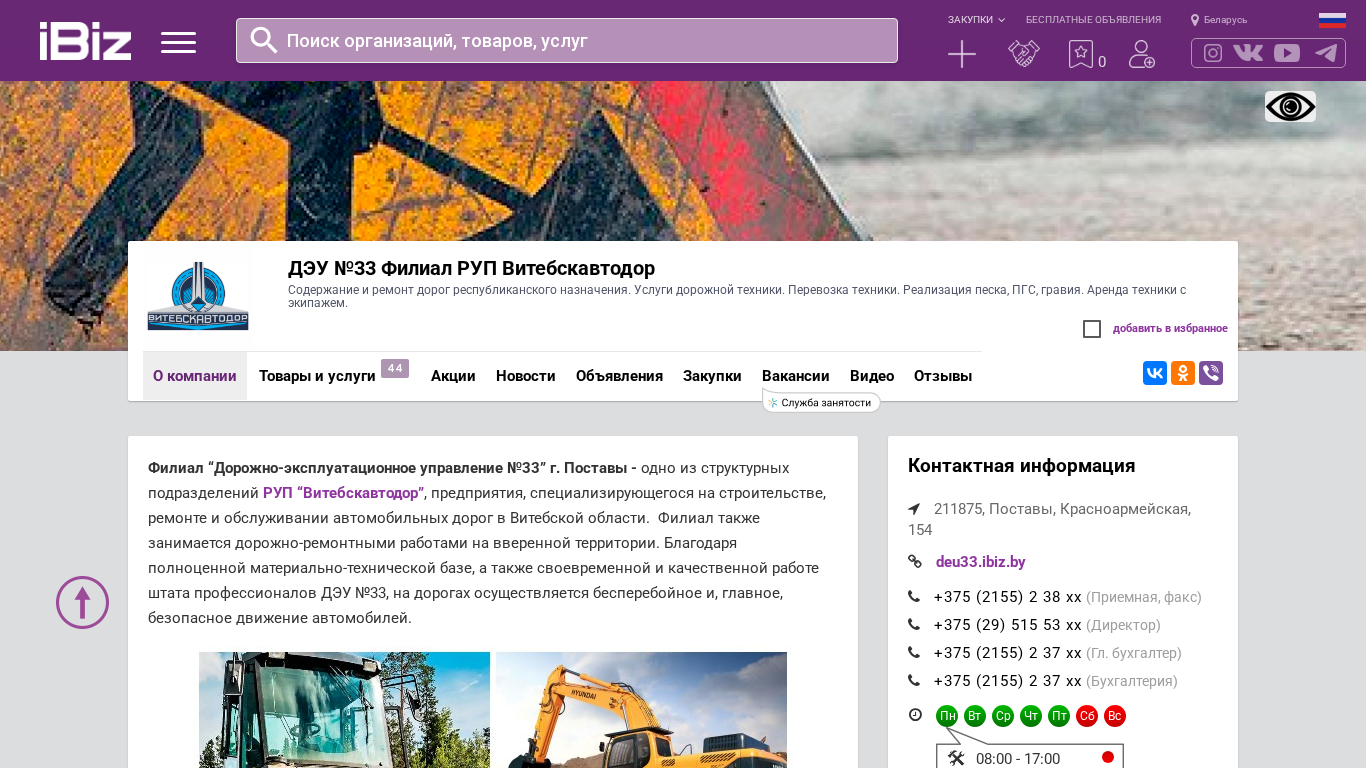Switch to О компании tab
This screenshot has width=1366, height=768.
(x=195, y=376)
